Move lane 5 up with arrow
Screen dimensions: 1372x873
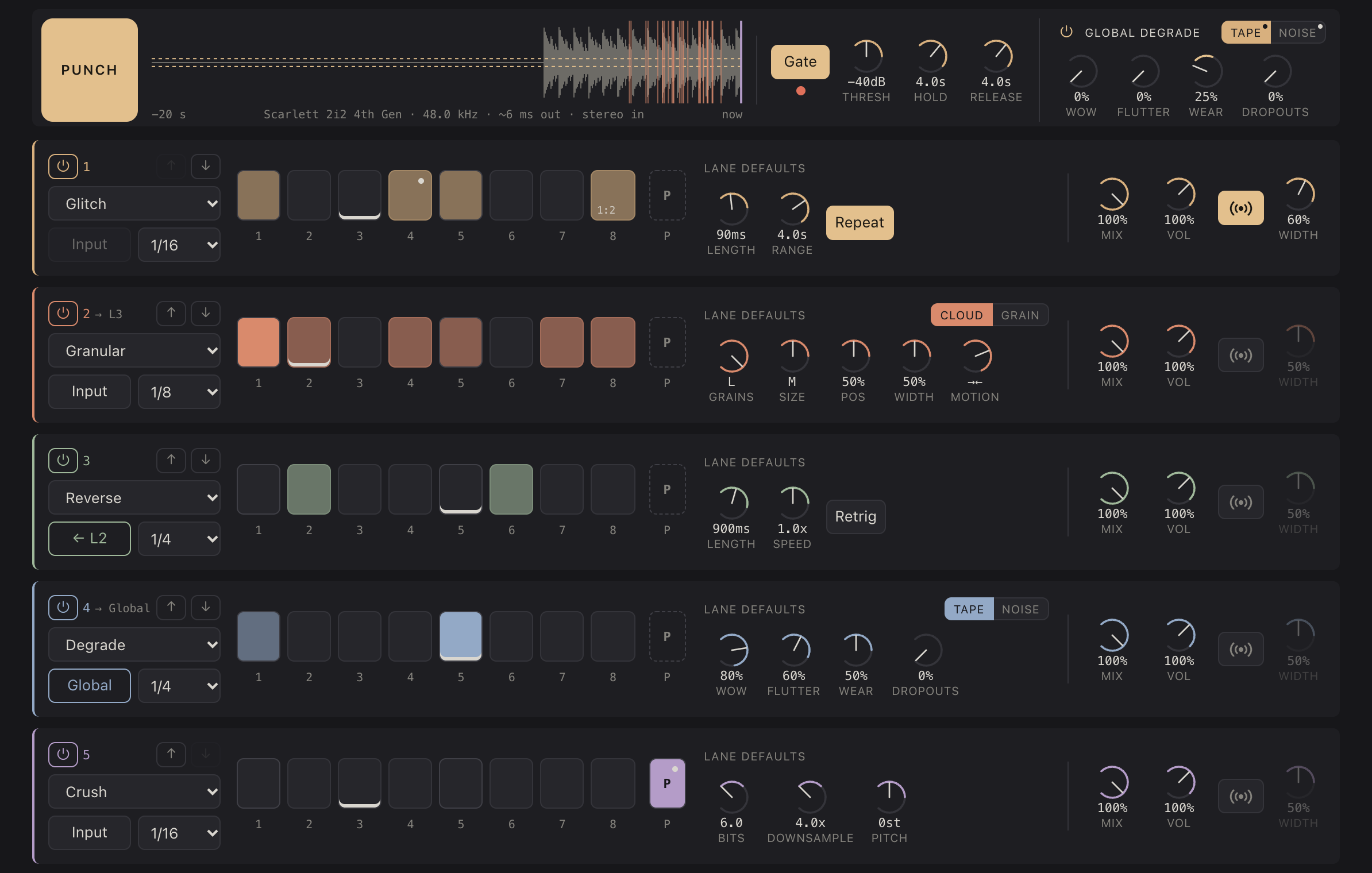pyautogui.click(x=171, y=754)
